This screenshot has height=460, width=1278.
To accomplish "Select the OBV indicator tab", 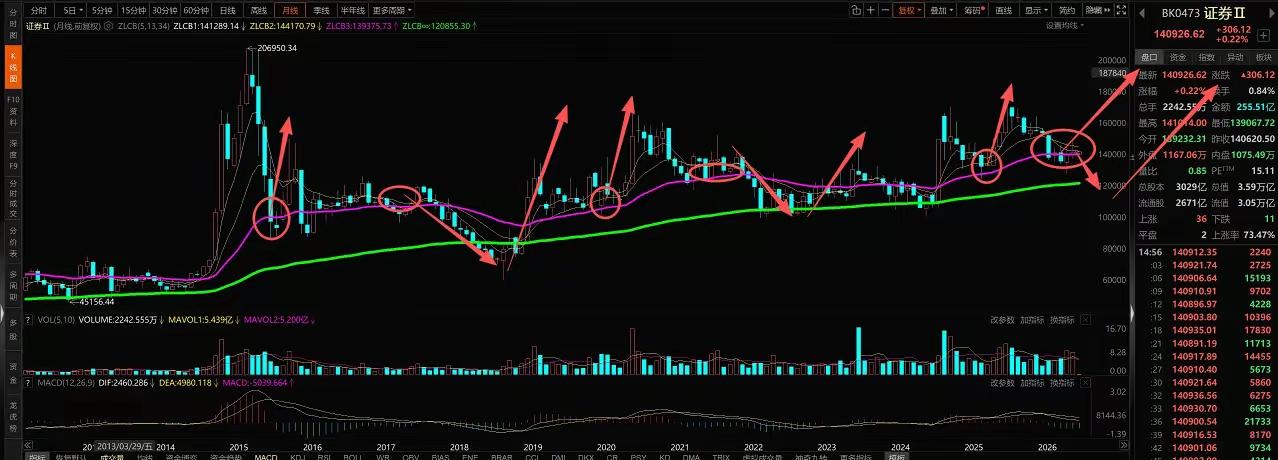I will (x=410, y=456).
